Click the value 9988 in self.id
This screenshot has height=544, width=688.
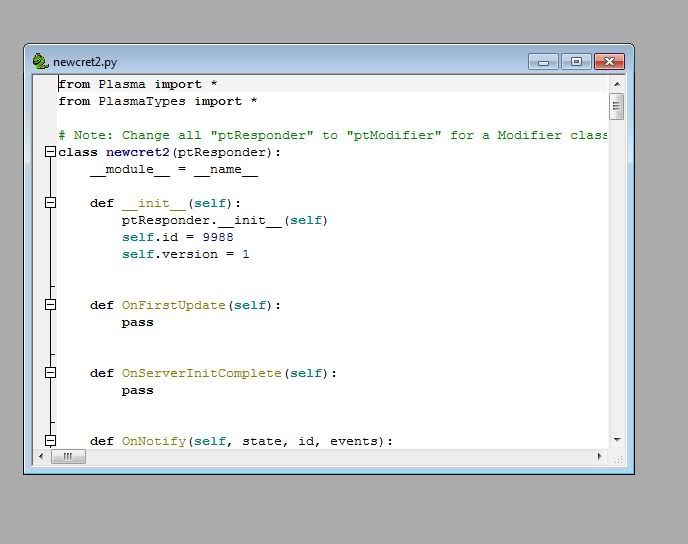[x=218, y=237]
